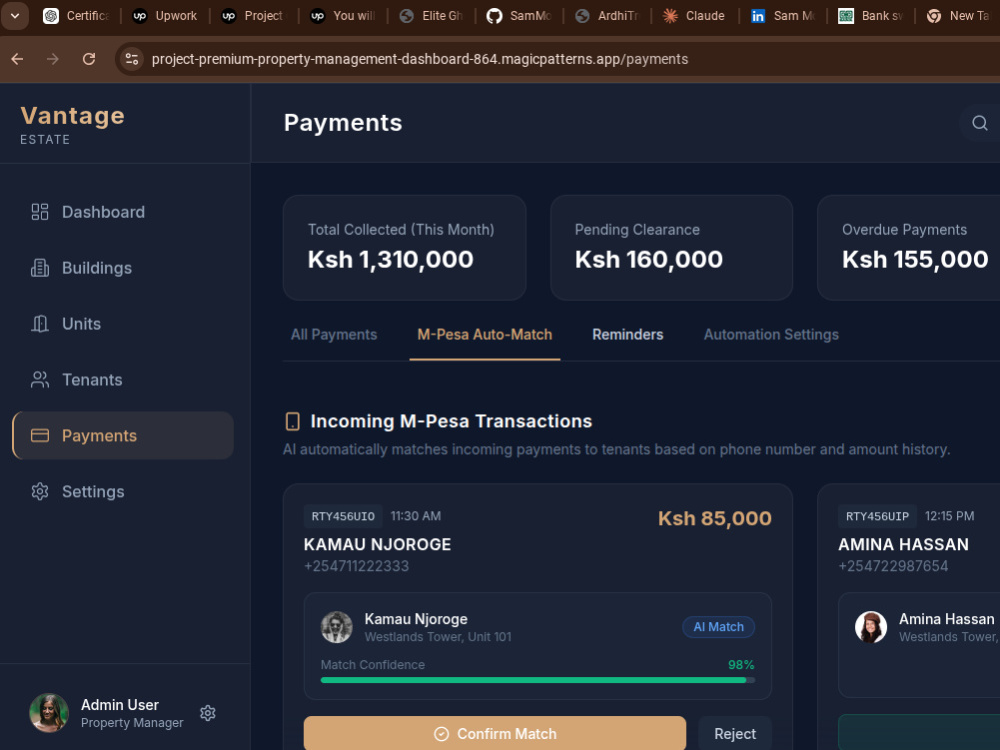
Task: Open the Tenants people icon
Action: (x=40, y=379)
